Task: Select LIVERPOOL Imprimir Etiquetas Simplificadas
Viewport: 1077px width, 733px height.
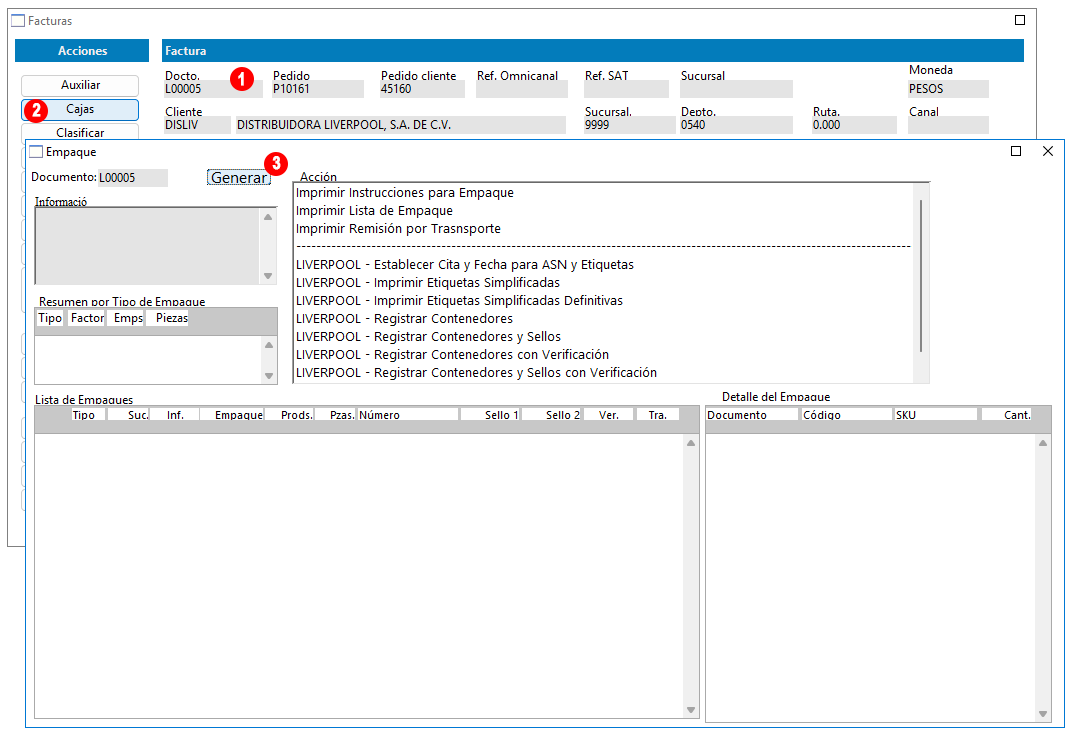Action: point(428,282)
